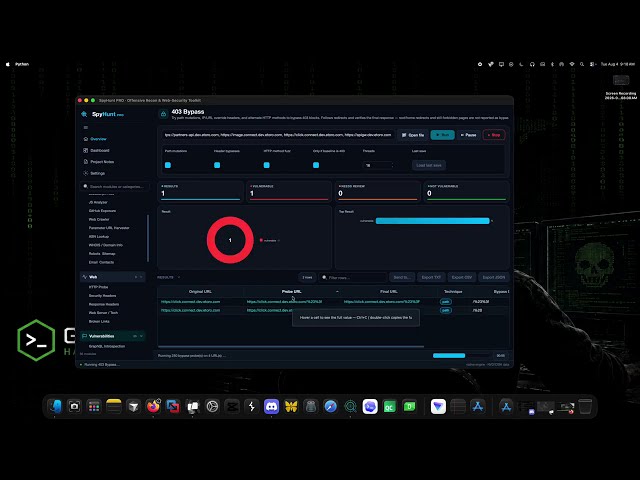
Task: Open the Overview page
Action: pos(98,139)
